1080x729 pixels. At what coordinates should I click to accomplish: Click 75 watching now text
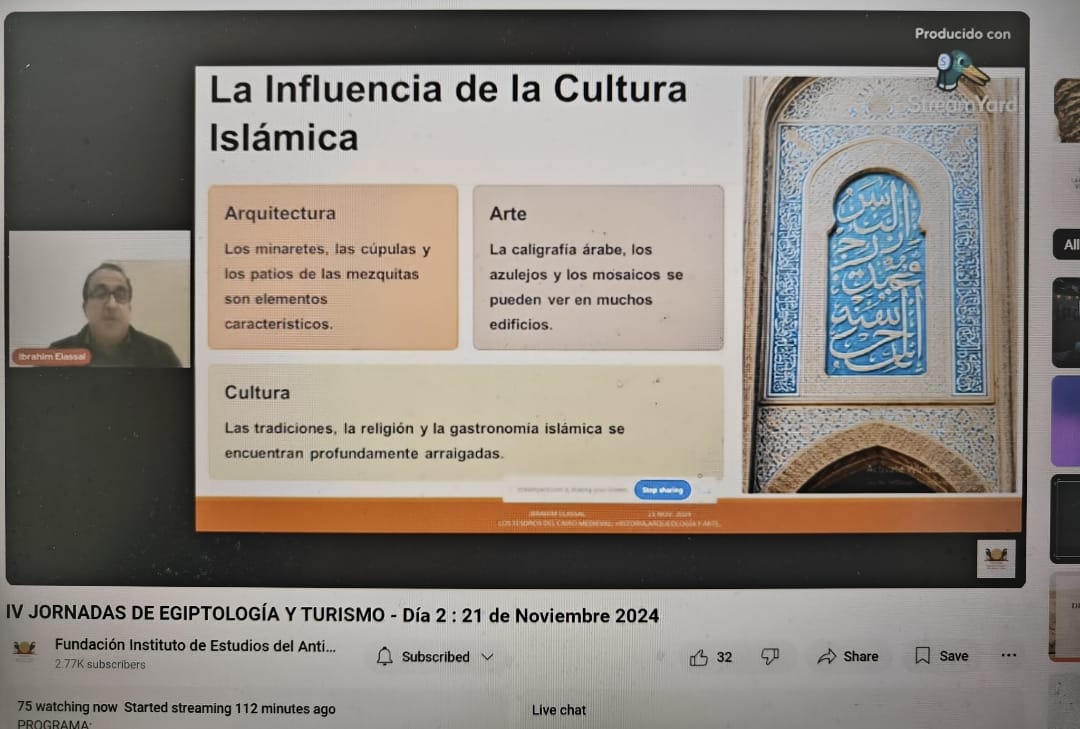coord(68,707)
